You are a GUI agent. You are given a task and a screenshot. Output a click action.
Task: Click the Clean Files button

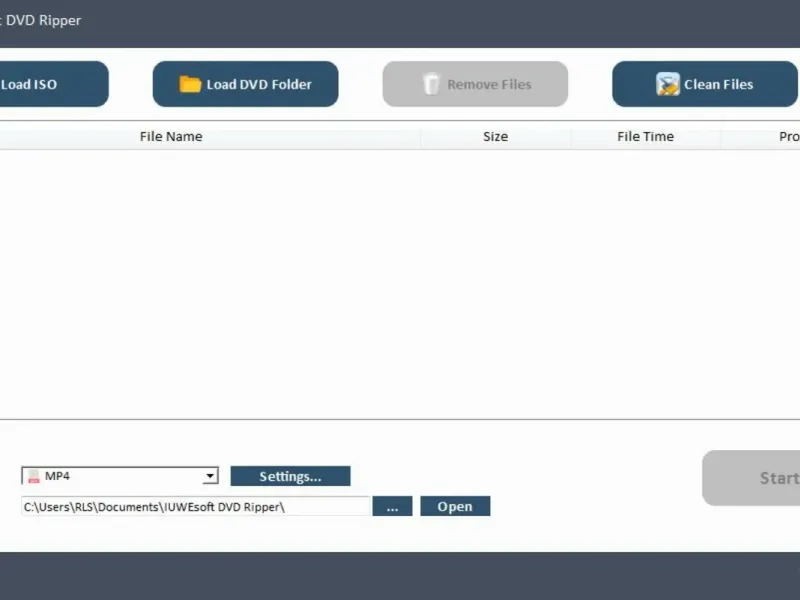[x=705, y=84]
